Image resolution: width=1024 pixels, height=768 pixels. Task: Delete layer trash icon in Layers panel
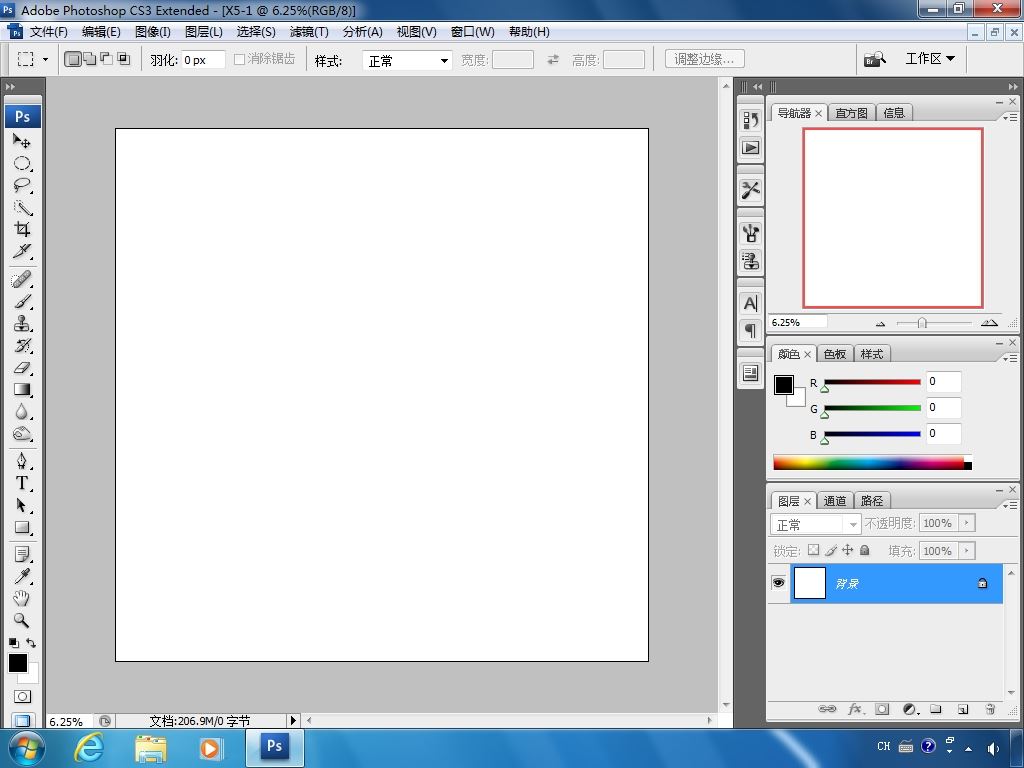[x=990, y=709]
